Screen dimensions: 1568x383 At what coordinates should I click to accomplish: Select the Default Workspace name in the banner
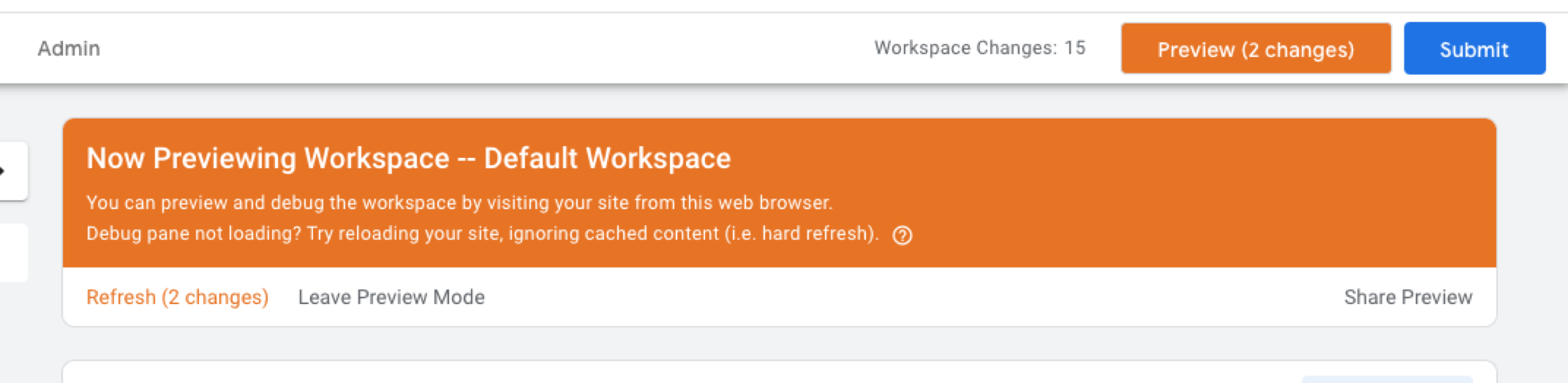[607, 158]
